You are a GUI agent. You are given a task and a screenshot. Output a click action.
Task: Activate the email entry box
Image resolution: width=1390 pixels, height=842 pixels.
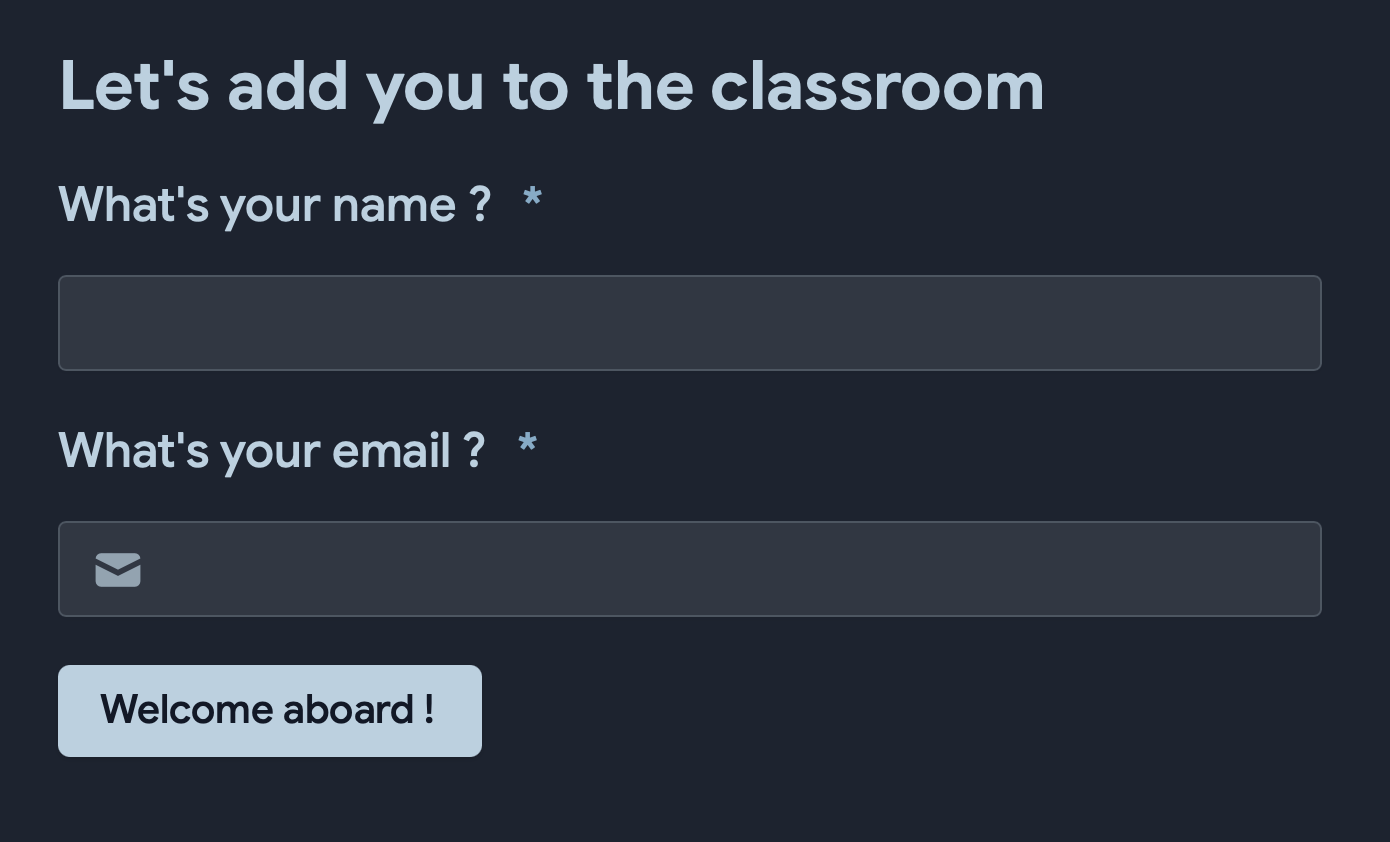(x=690, y=569)
